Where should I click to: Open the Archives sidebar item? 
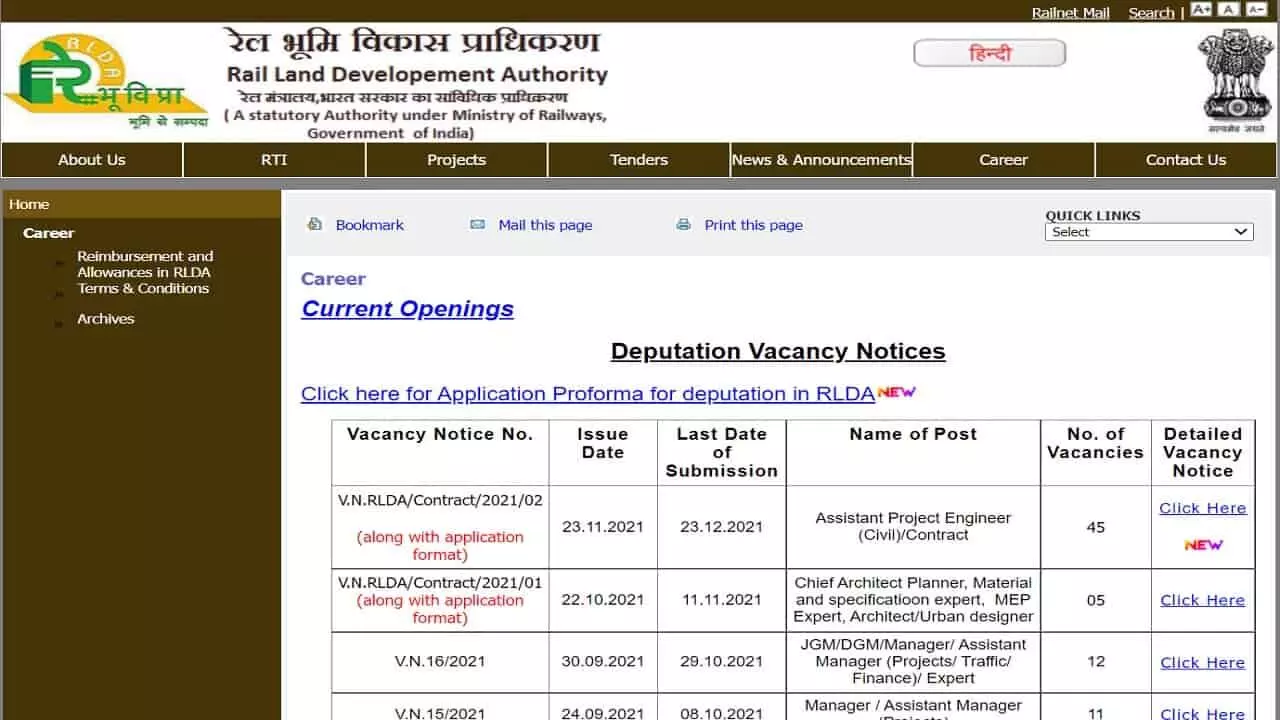click(106, 319)
